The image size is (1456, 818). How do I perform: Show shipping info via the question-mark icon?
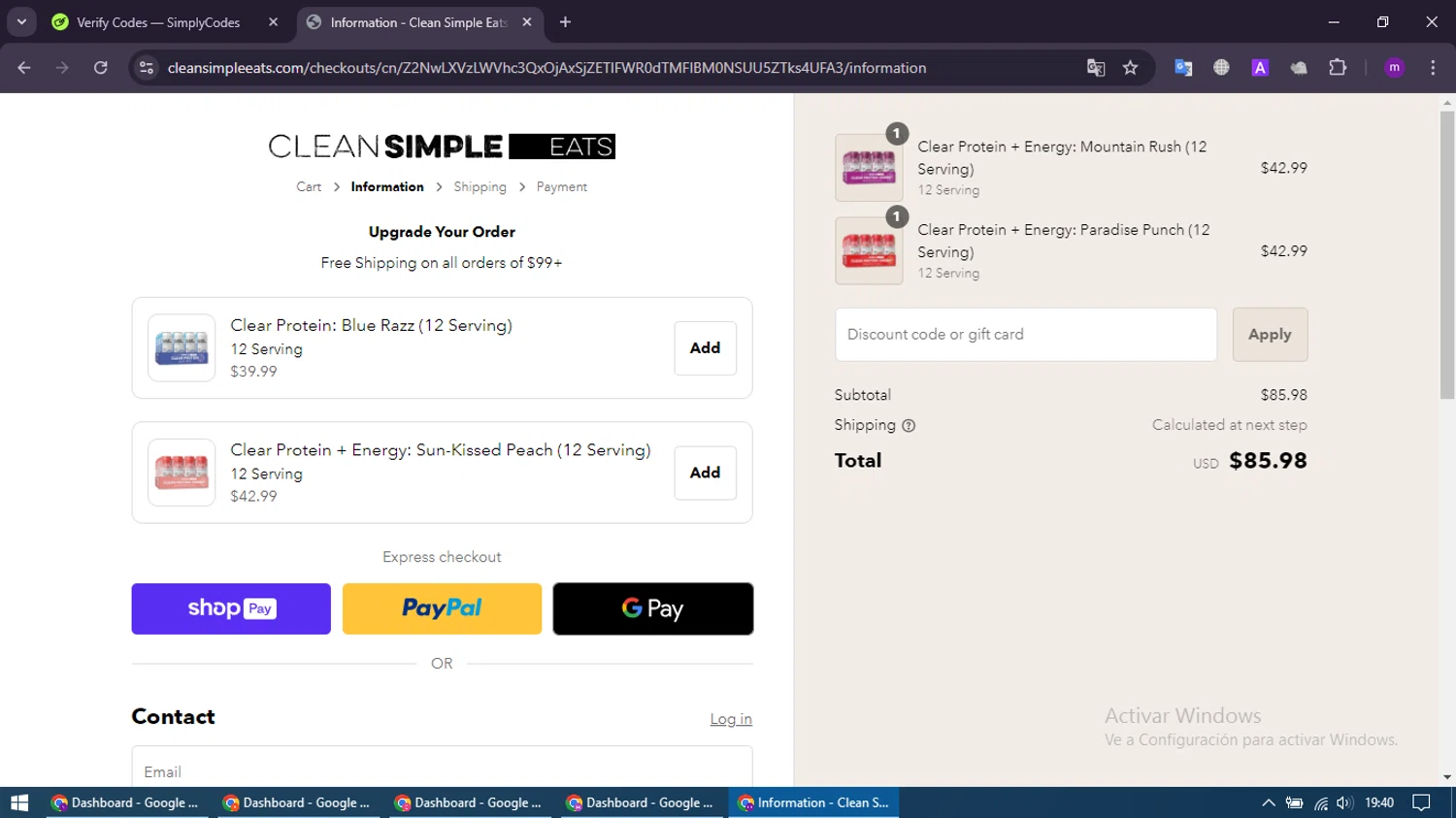click(909, 426)
